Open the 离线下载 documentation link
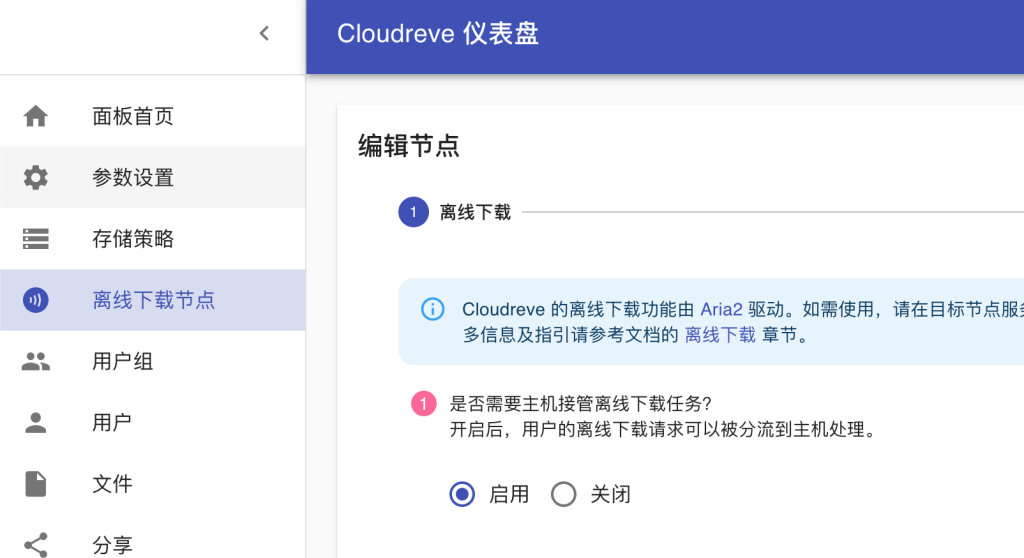Viewport: 1024px width, 558px height. (x=720, y=335)
